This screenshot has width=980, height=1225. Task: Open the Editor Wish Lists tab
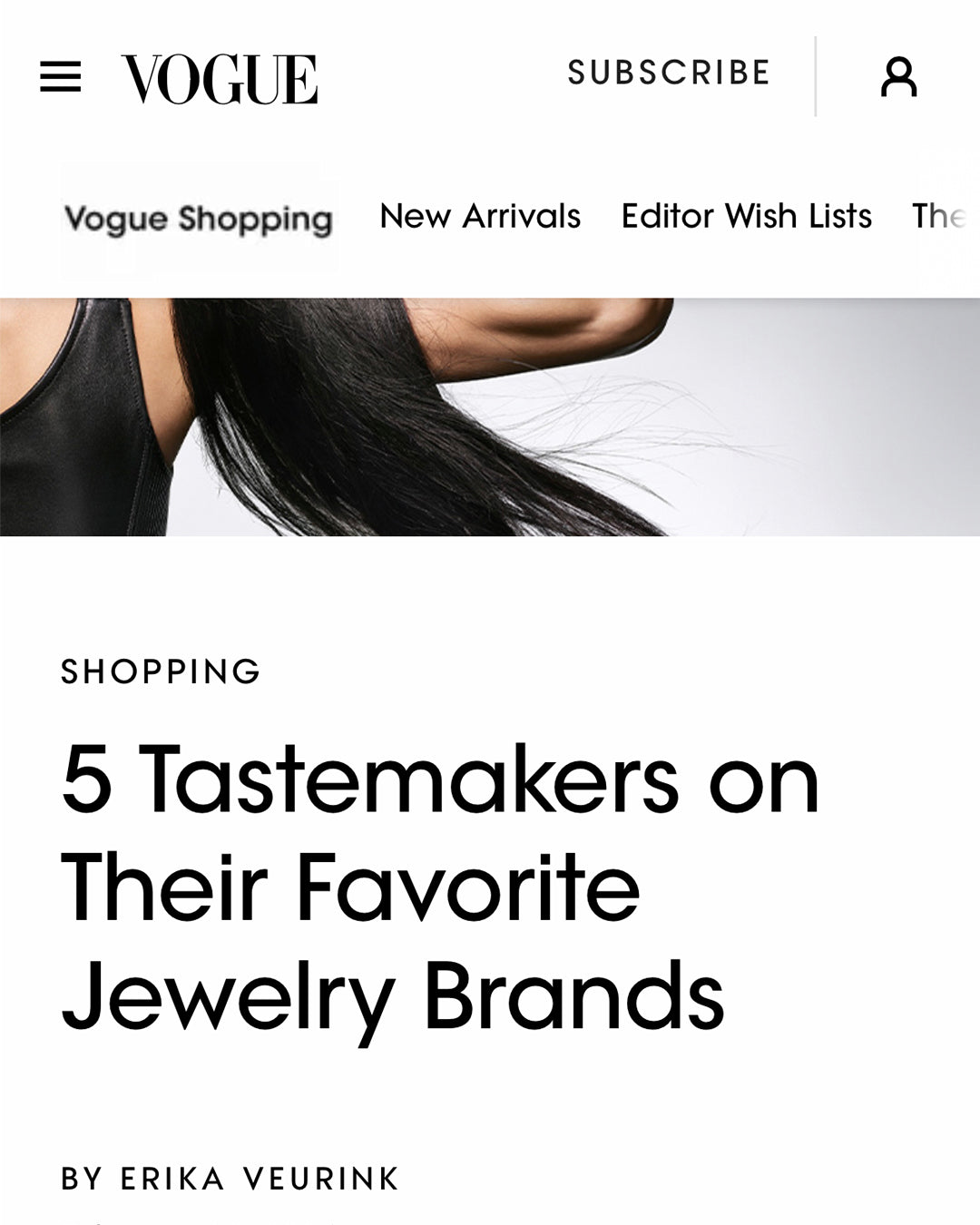tap(746, 217)
